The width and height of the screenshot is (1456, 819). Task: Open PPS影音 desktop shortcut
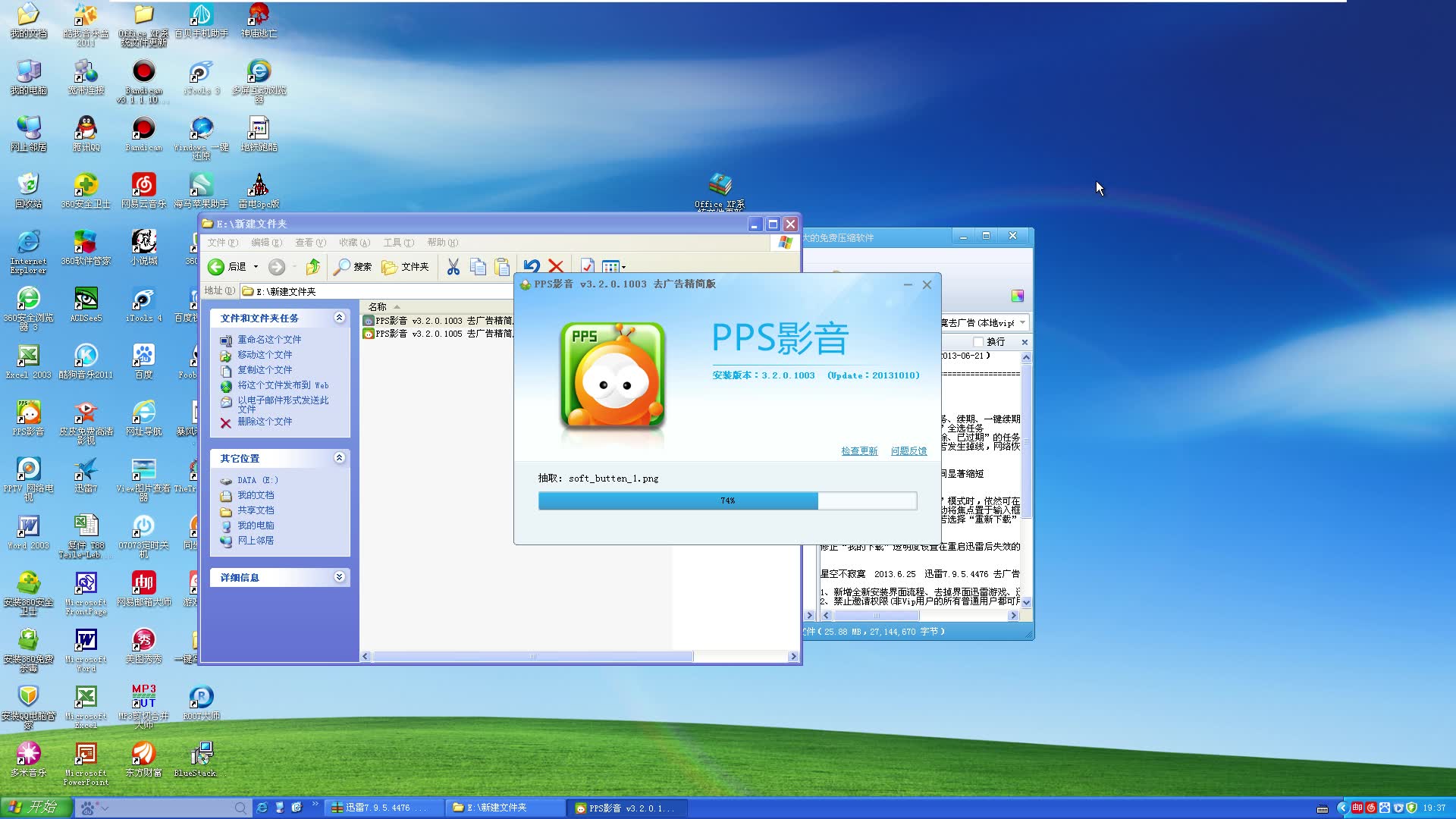[x=28, y=418]
